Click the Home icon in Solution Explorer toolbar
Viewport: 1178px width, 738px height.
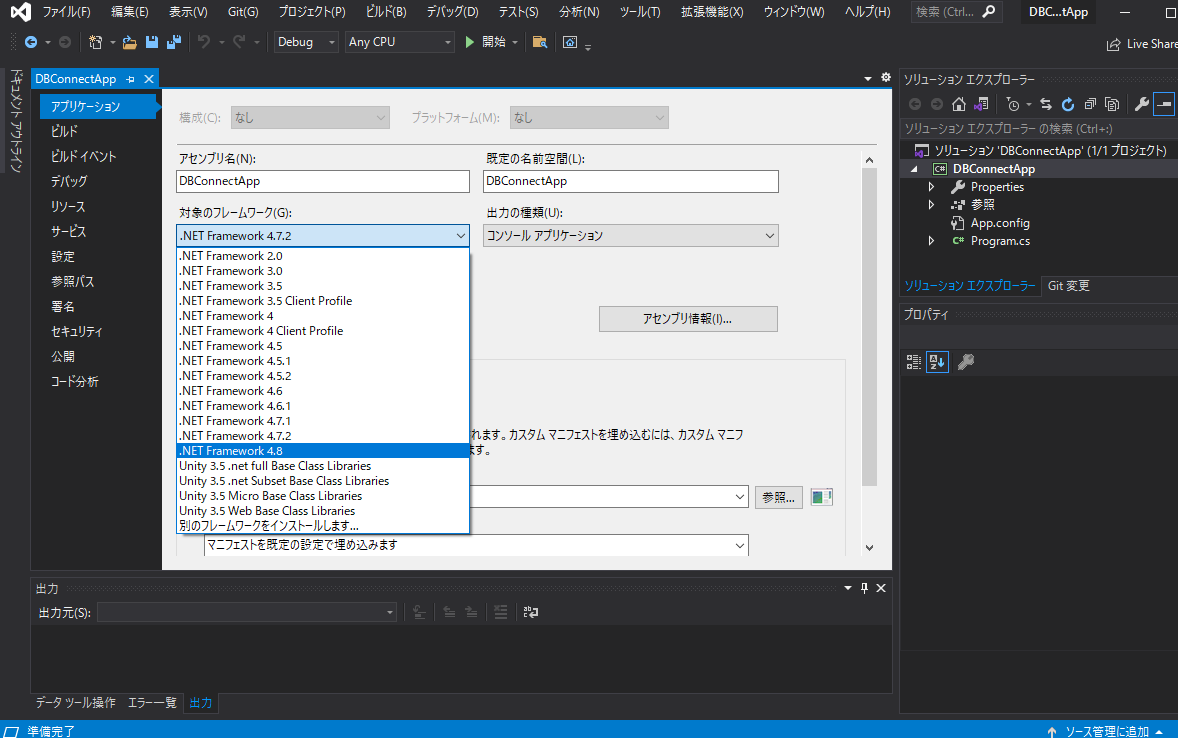pos(958,103)
